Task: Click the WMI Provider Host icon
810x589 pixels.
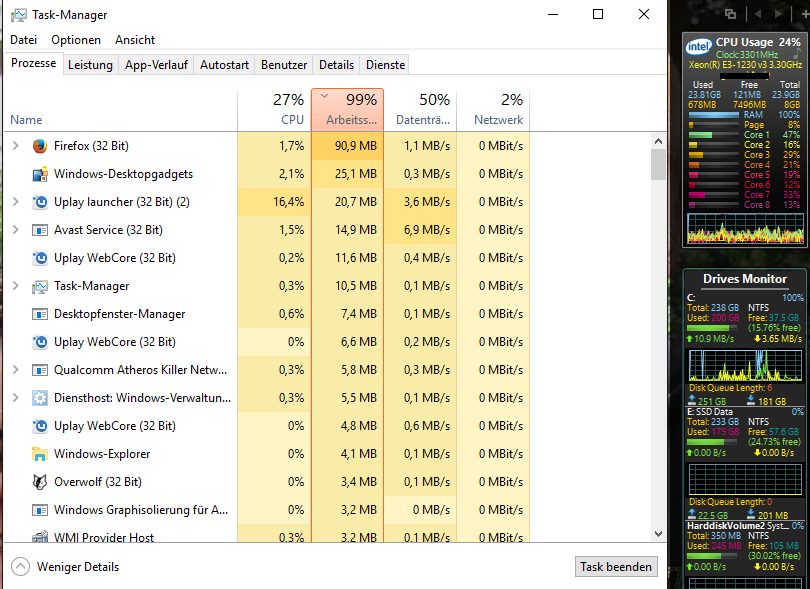Action: pos(40,537)
